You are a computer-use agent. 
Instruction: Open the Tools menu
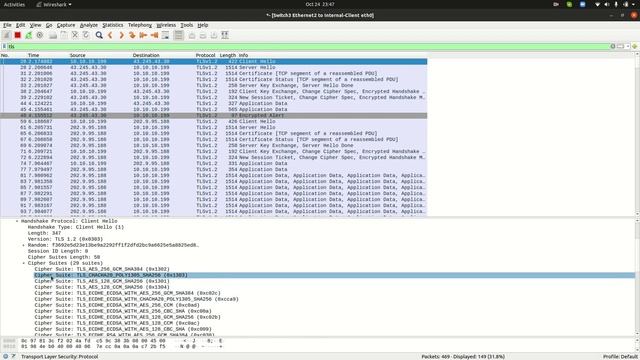pyautogui.click(x=187, y=25)
